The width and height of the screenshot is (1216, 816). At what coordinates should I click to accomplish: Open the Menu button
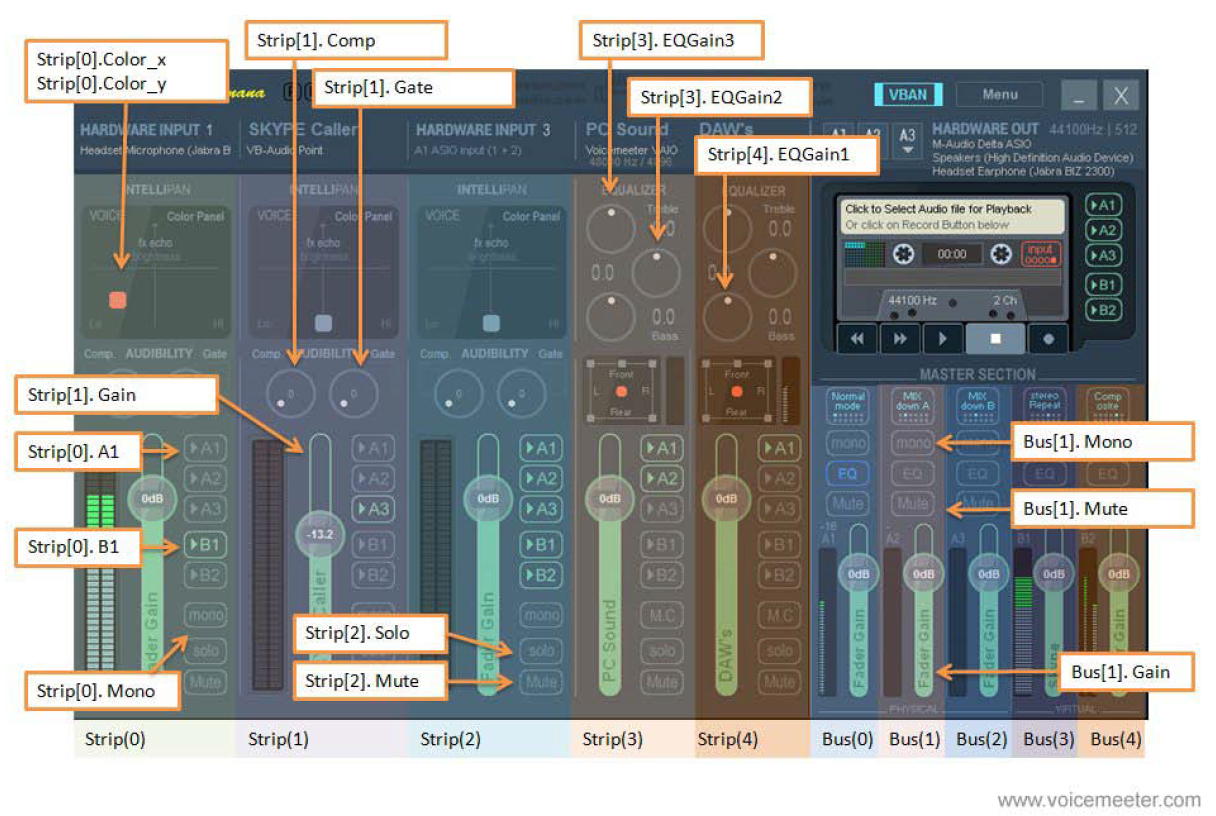pyautogui.click(x=999, y=95)
